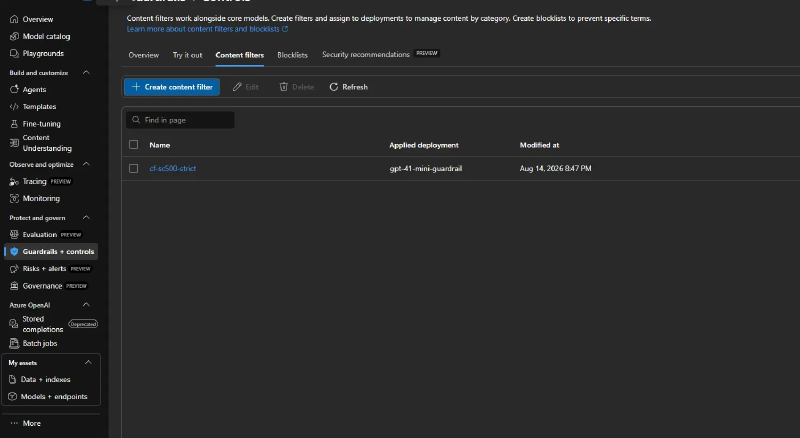Click the More ellipsis icon
Image resolution: width=800 pixels, height=438 pixels.
14,423
